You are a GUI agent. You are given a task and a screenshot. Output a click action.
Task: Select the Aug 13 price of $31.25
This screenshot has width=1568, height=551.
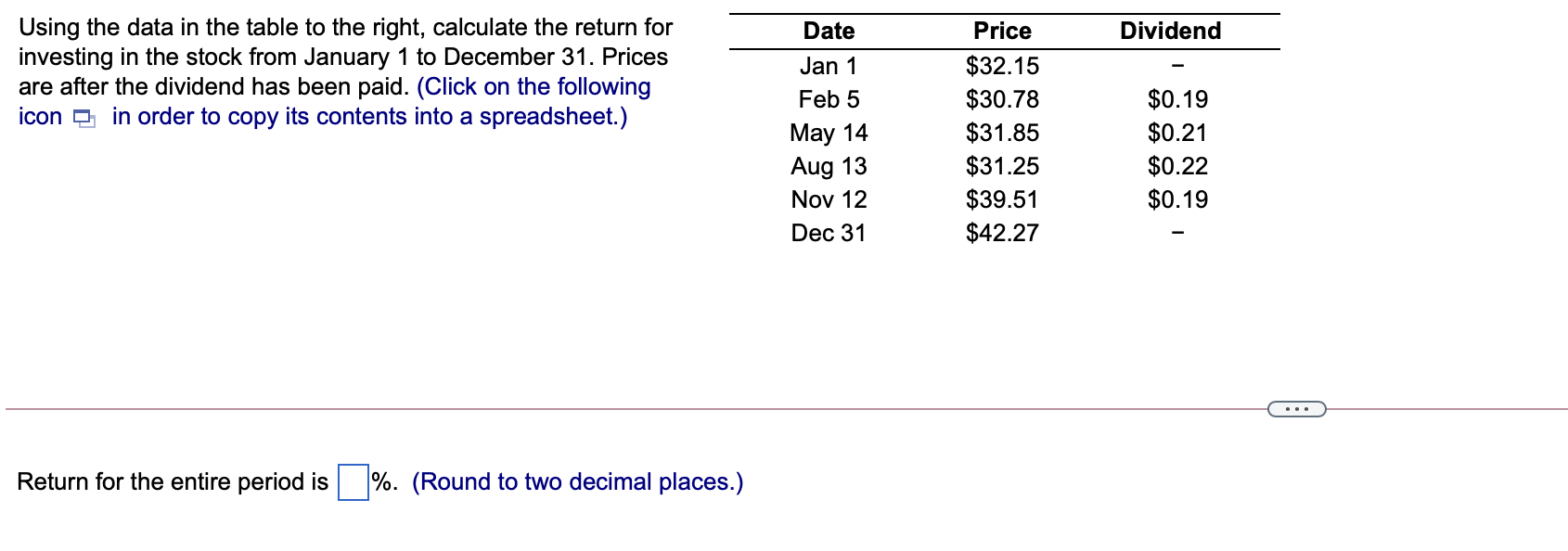point(1002,167)
